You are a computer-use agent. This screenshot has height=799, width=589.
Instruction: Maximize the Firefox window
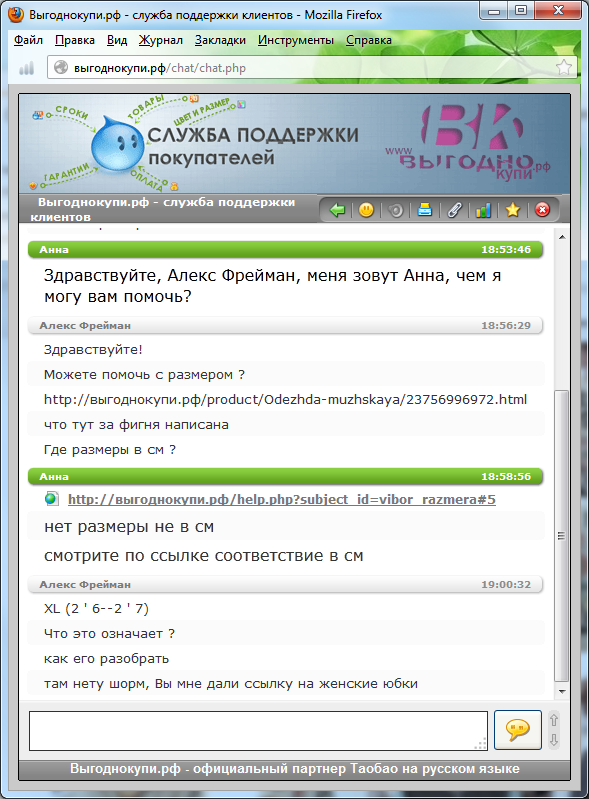(520, 10)
